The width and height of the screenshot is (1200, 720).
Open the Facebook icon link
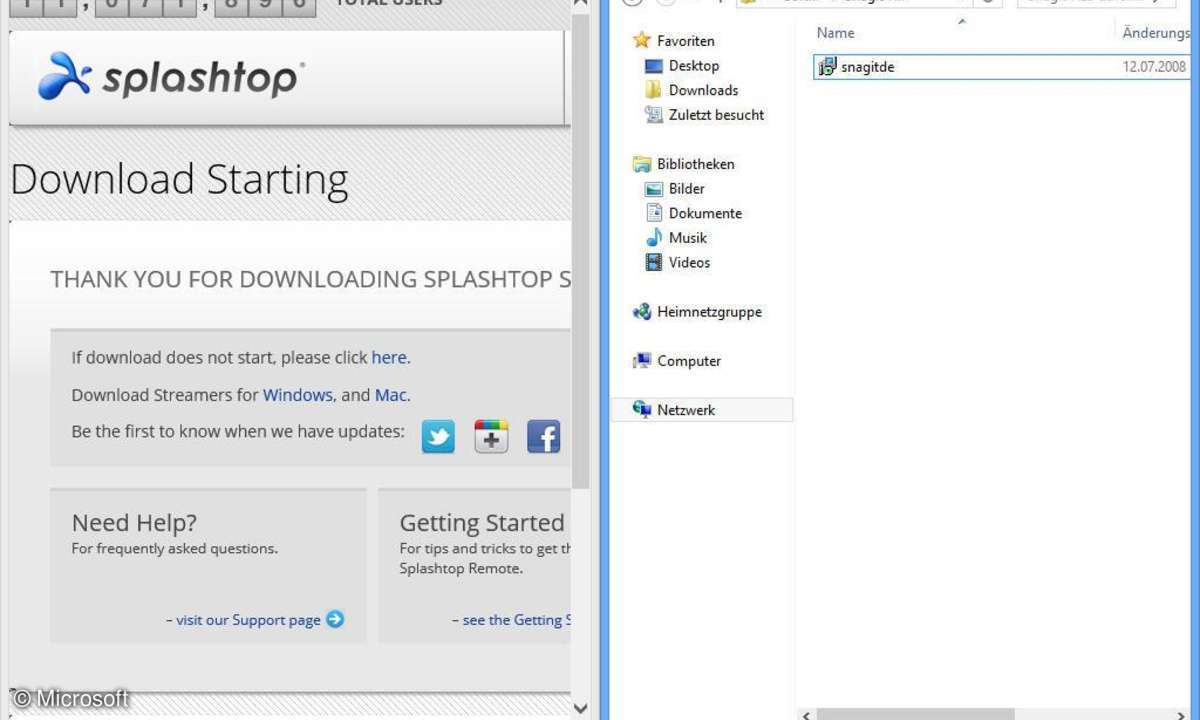point(543,436)
